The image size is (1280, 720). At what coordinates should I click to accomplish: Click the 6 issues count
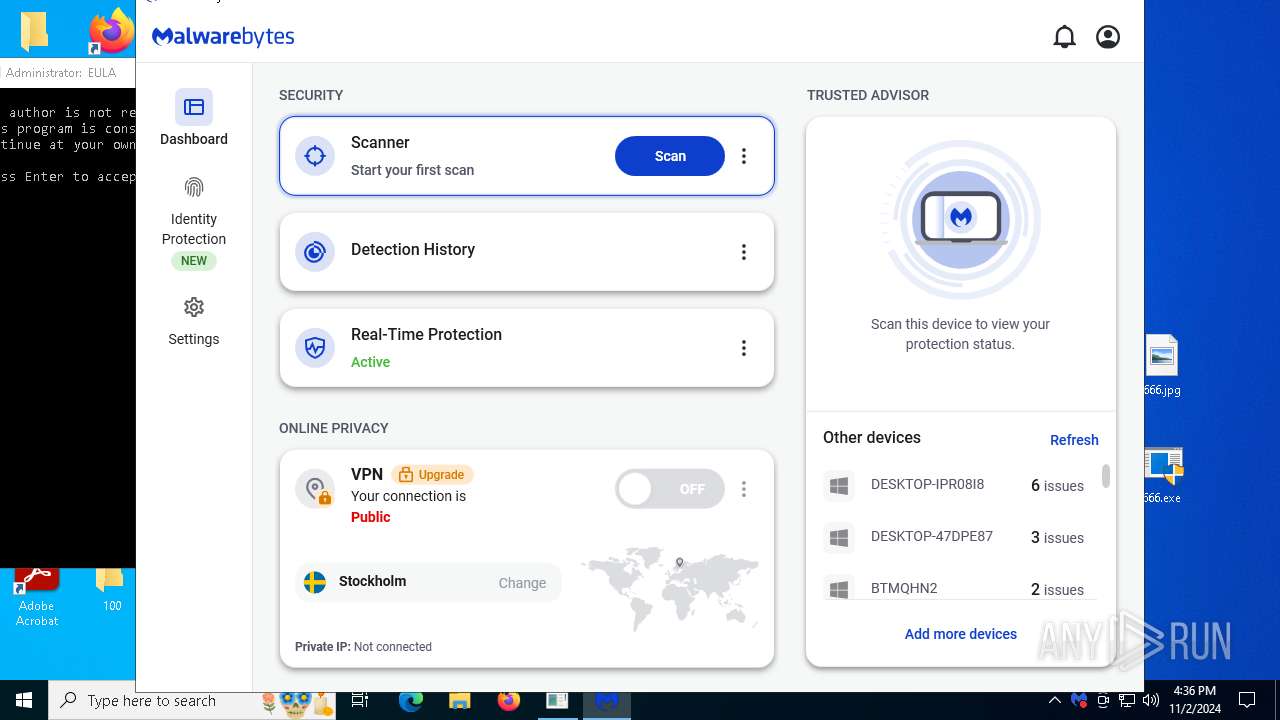1057,486
